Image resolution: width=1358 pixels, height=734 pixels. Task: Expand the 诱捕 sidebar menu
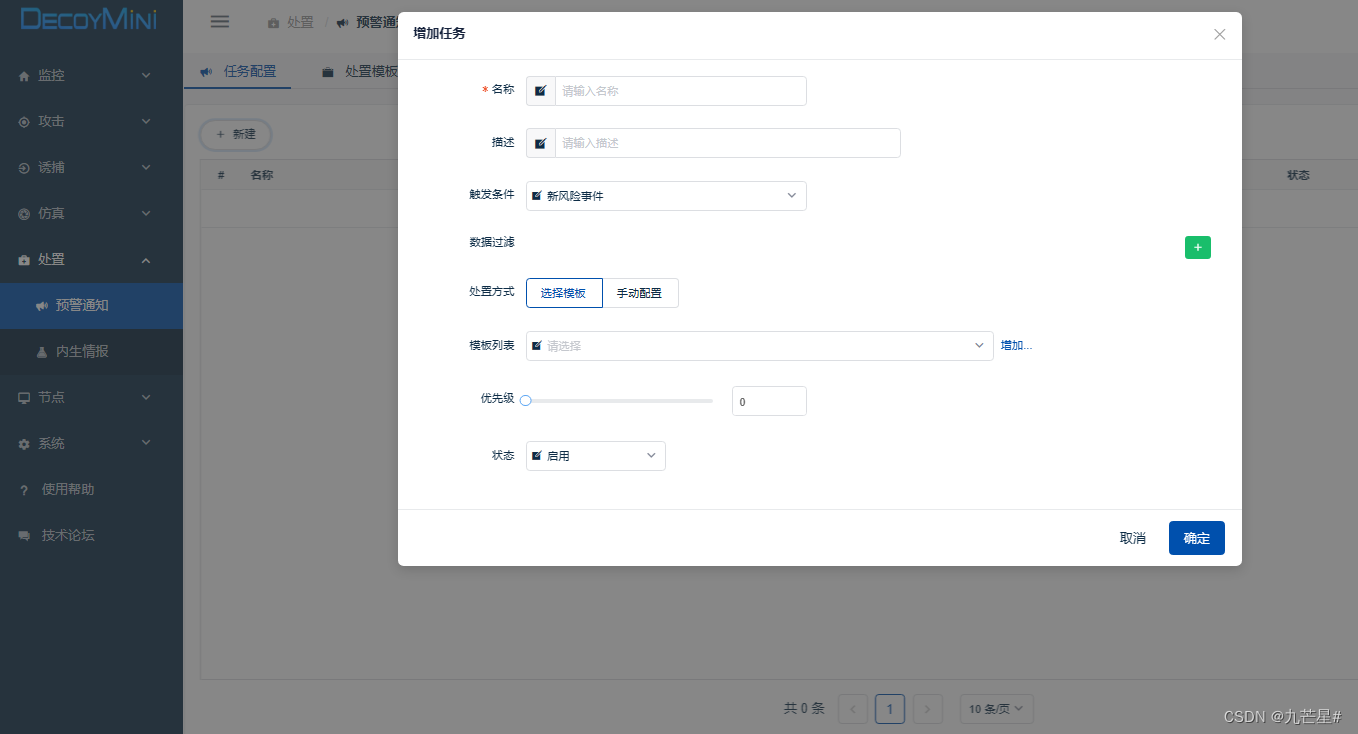click(x=91, y=168)
